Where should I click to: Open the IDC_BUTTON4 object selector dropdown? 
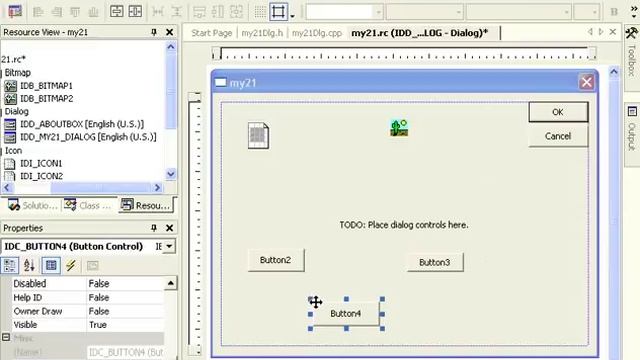169,246
